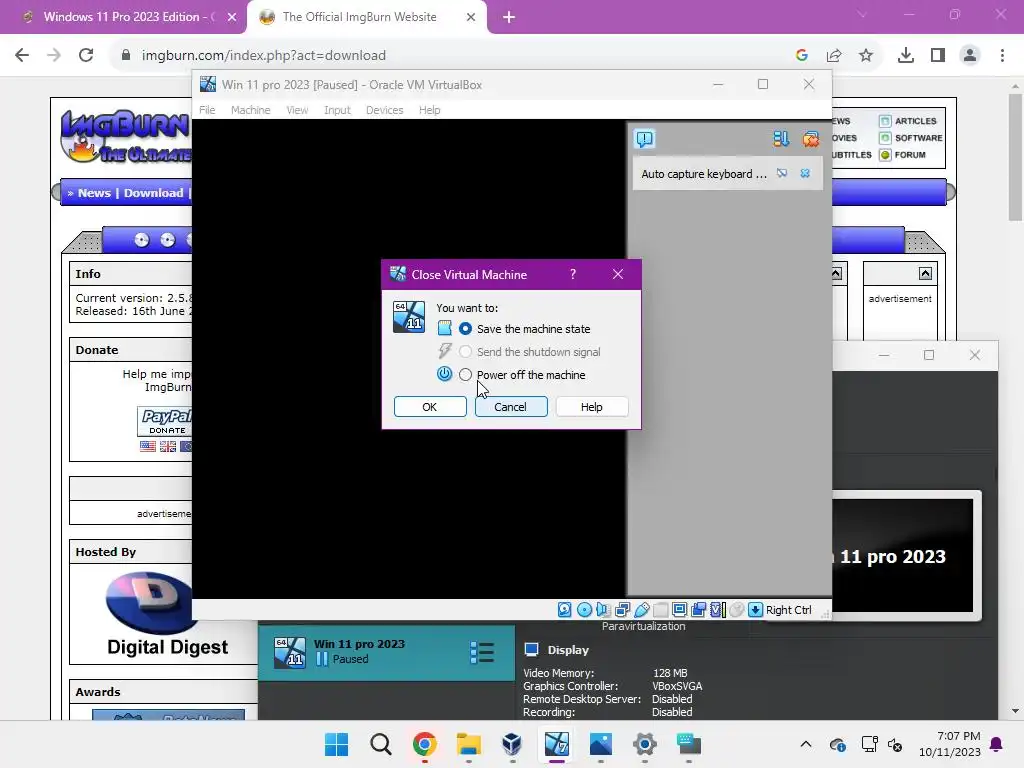Click the disable icon on the Auto capture keyboard message
1024x768 pixels.
pyautogui.click(x=782, y=173)
